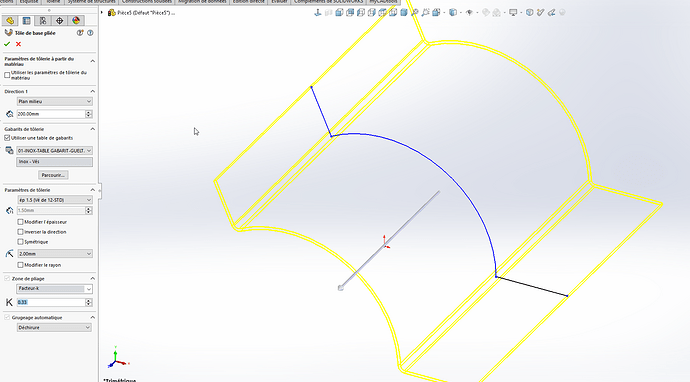Click the gauge table icon beside dropdown

tap(9, 151)
